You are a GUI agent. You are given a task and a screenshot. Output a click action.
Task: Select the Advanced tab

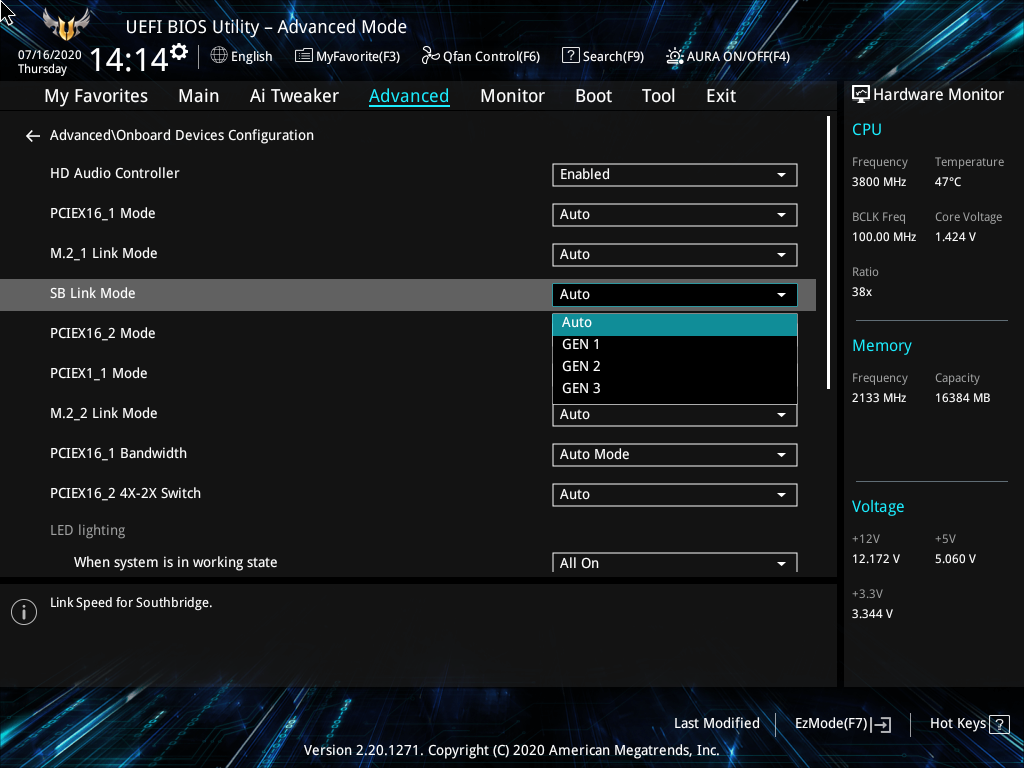coord(409,96)
